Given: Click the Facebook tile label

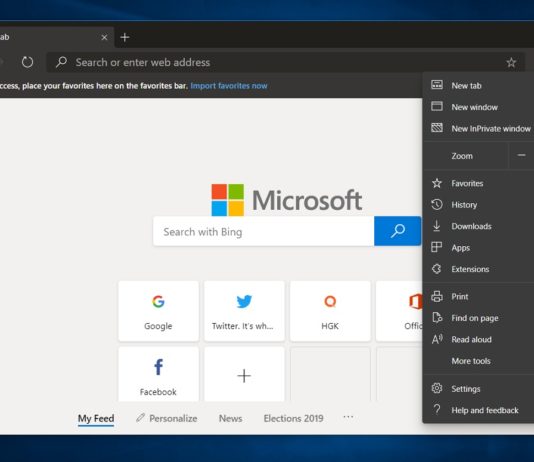Looking at the screenshot, I should click(158, 392).
